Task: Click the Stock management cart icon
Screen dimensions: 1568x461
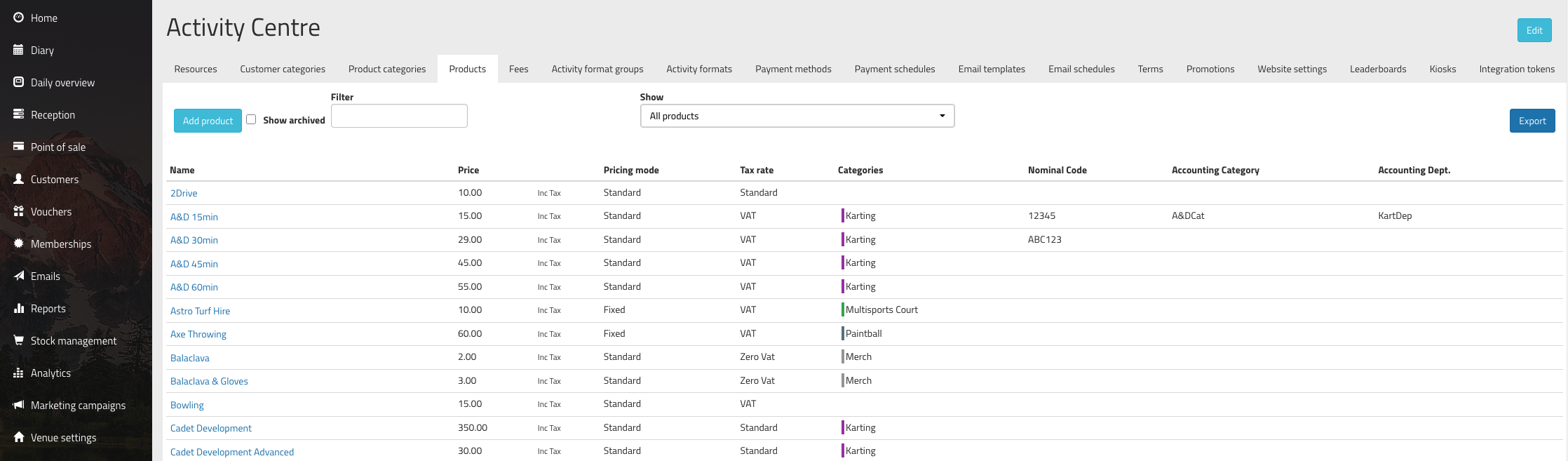Action: pyautogui.click(x=19, y=340)
